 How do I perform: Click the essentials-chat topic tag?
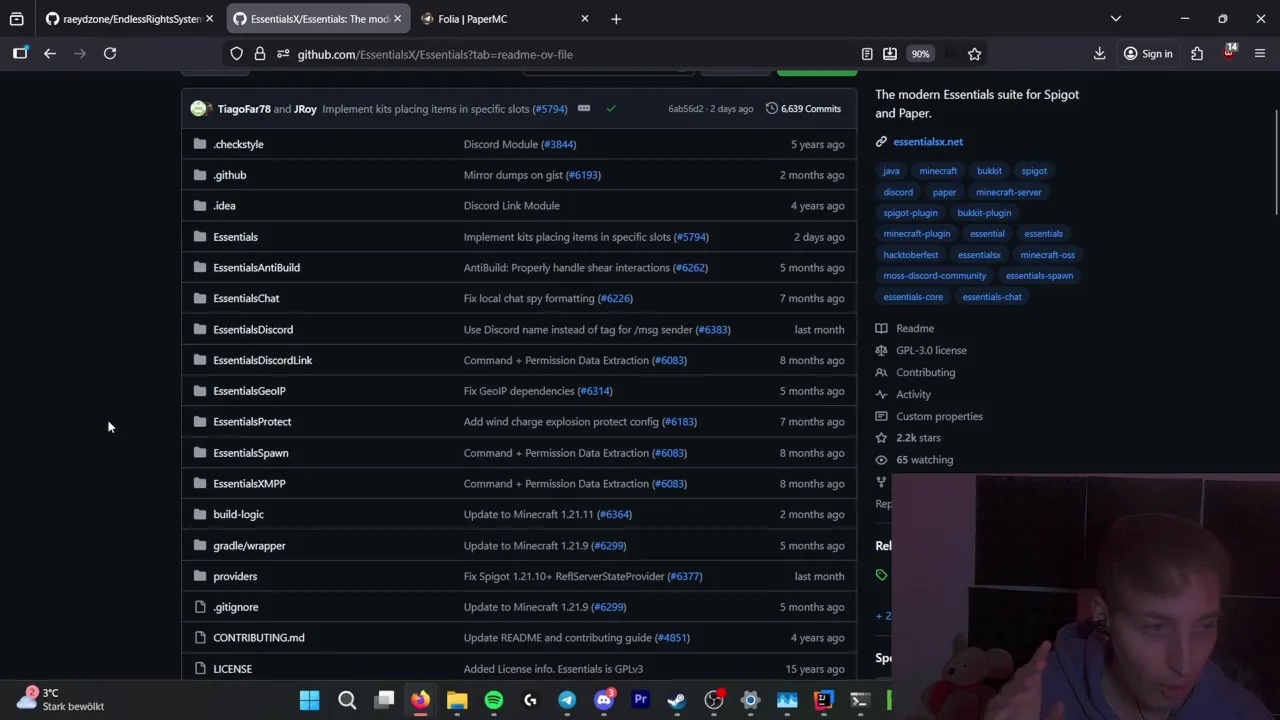click(992, 297)
